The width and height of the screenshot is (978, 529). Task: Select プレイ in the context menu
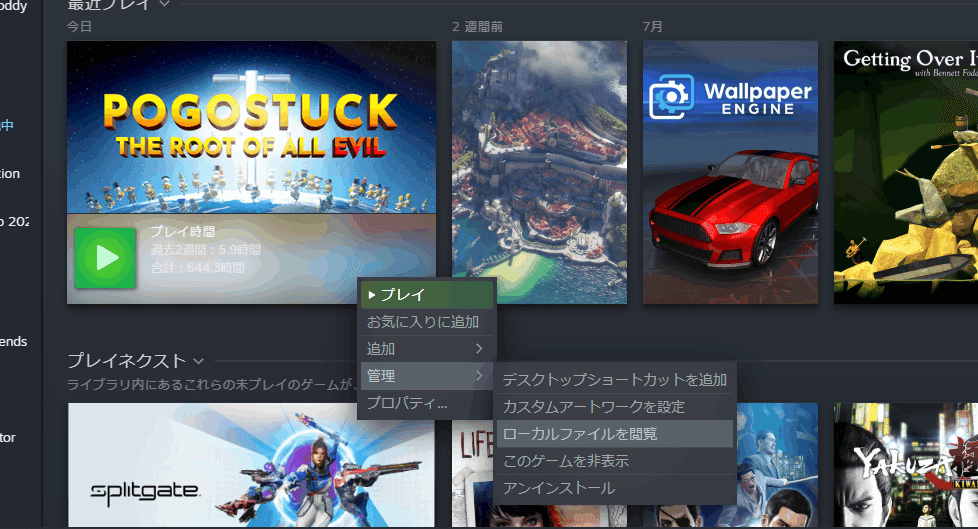[428, 294]
